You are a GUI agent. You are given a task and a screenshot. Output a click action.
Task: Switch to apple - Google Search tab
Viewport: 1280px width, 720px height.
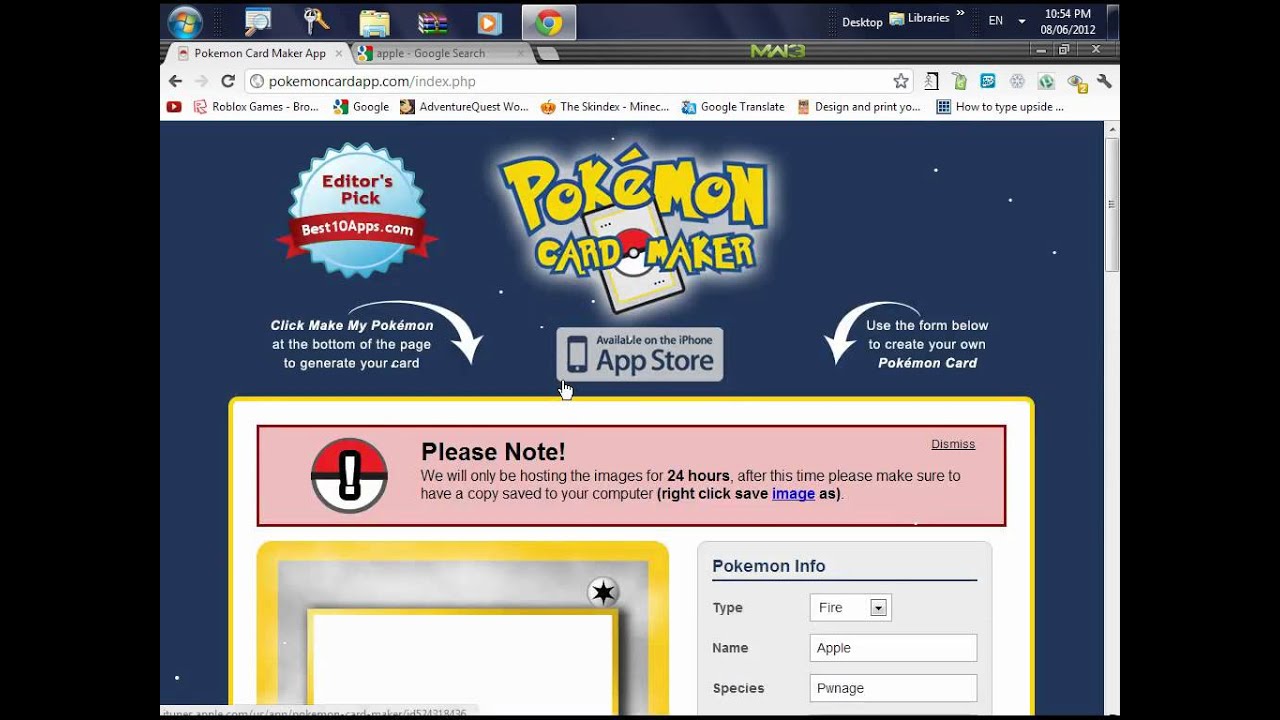(x=430, y=53)
